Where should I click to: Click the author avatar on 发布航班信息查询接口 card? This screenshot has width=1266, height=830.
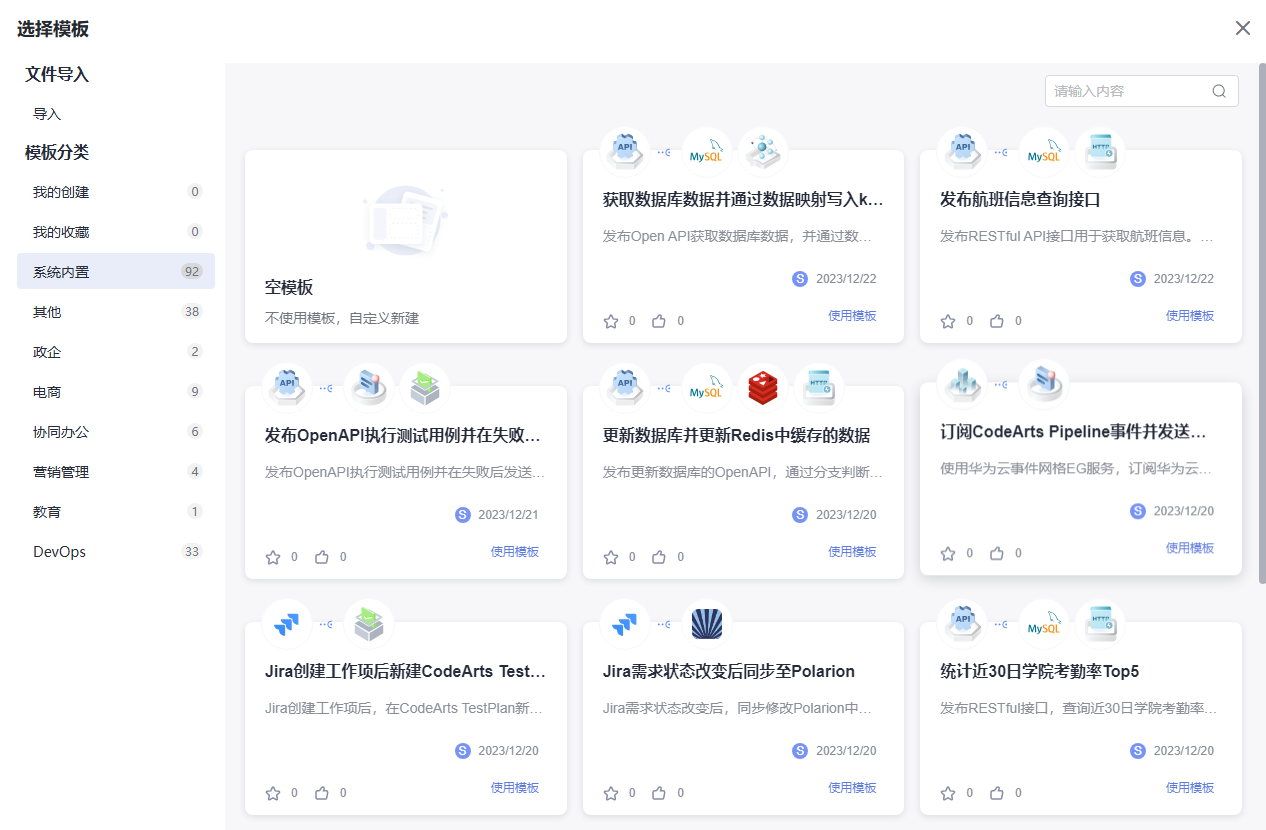(x=1138, y=279)
